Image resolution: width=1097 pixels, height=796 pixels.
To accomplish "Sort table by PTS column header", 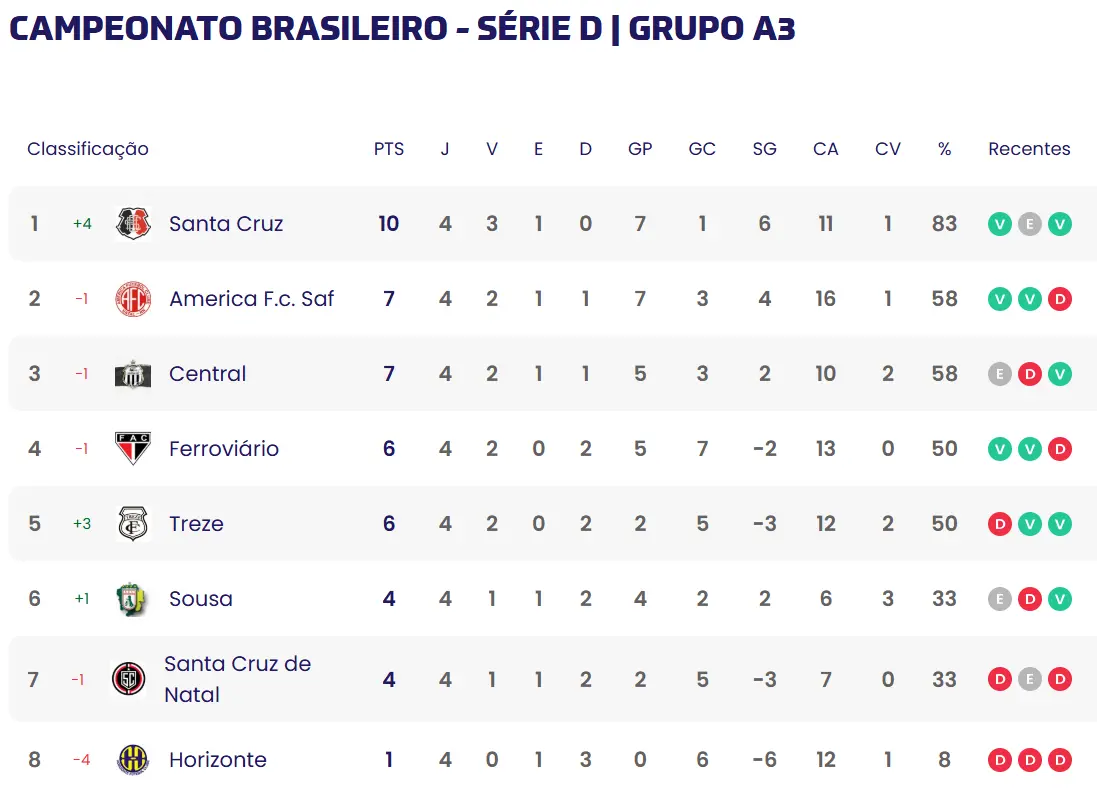I will [x=389, y=149].
